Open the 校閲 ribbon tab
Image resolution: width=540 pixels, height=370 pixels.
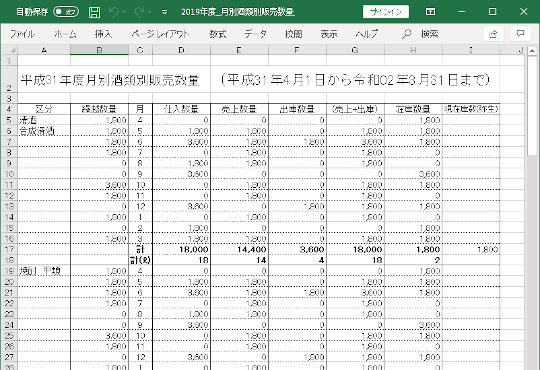[x=293, y=34]
